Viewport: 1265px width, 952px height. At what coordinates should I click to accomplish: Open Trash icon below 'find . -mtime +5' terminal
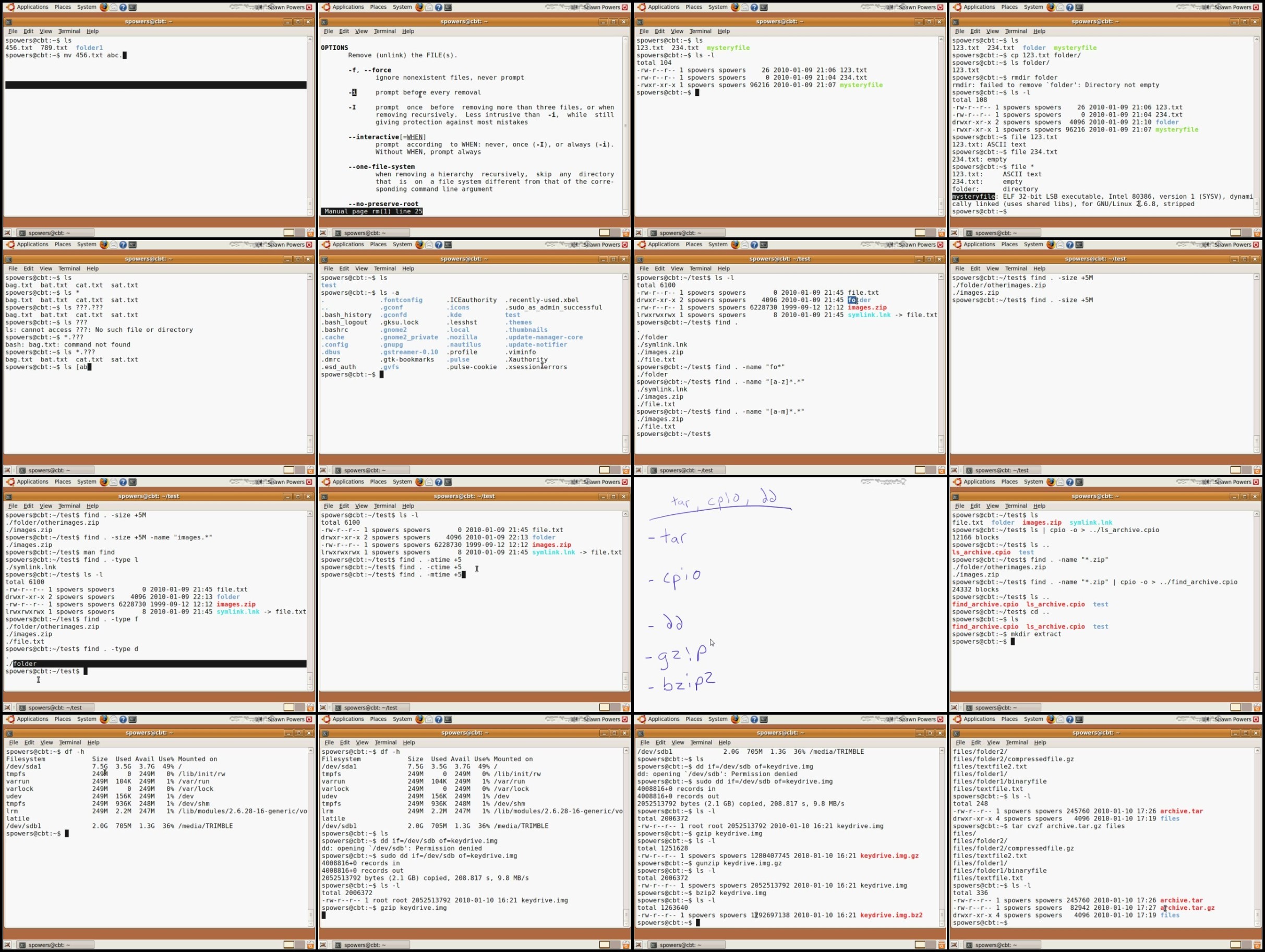coord(625,708)
